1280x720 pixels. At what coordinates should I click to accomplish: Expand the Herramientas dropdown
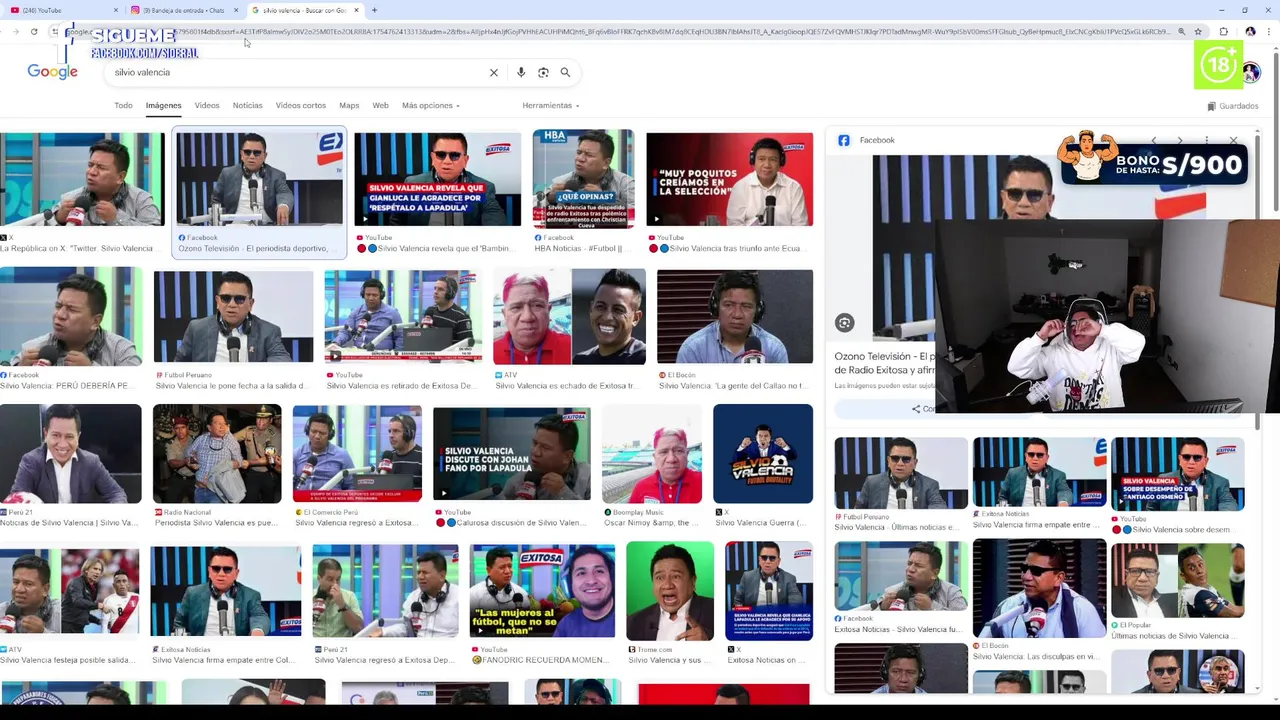click(550, 105)
